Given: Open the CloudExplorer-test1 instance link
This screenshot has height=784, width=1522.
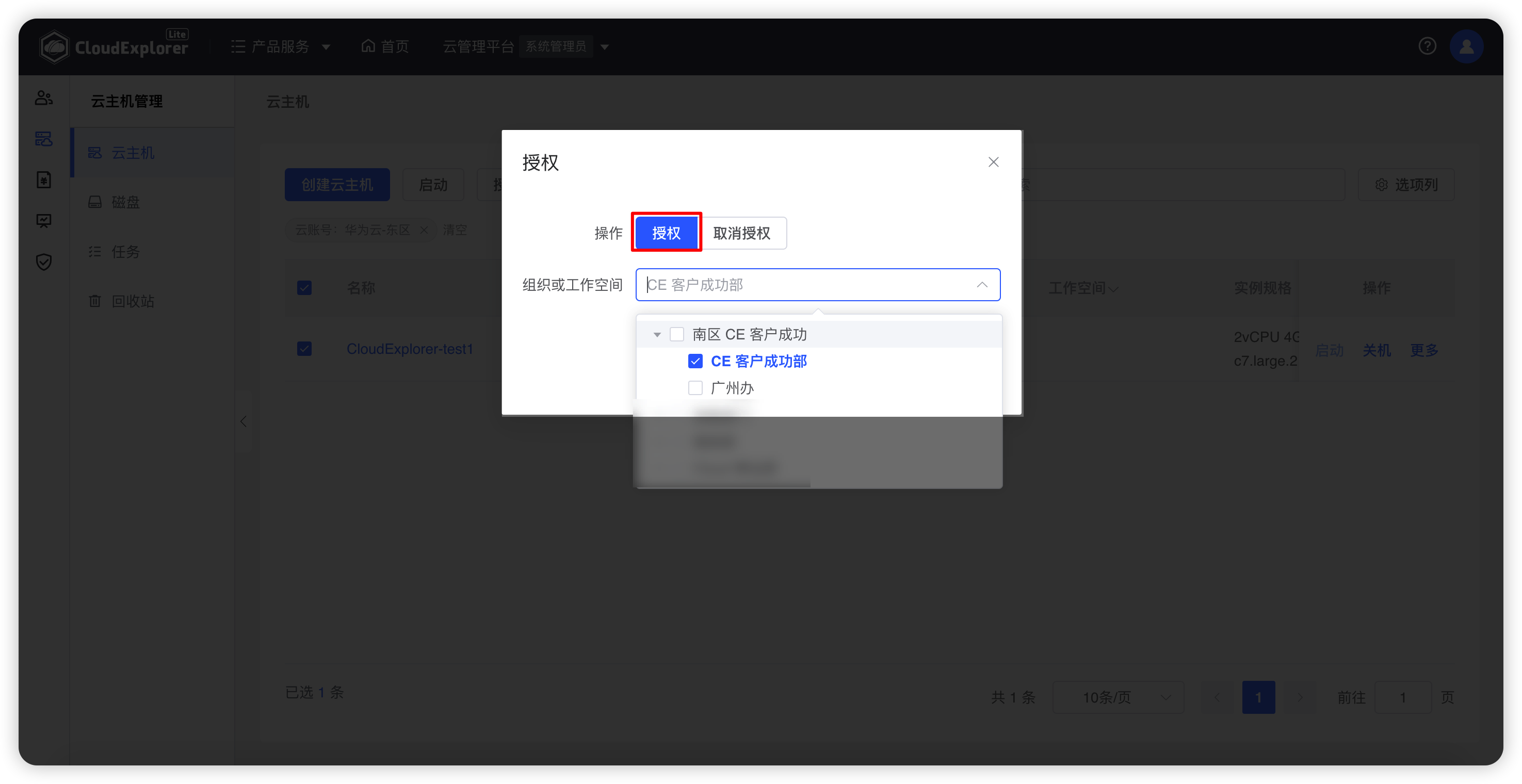Looking at the screenshot, I should pyautogui.click(x=410, y=349).
